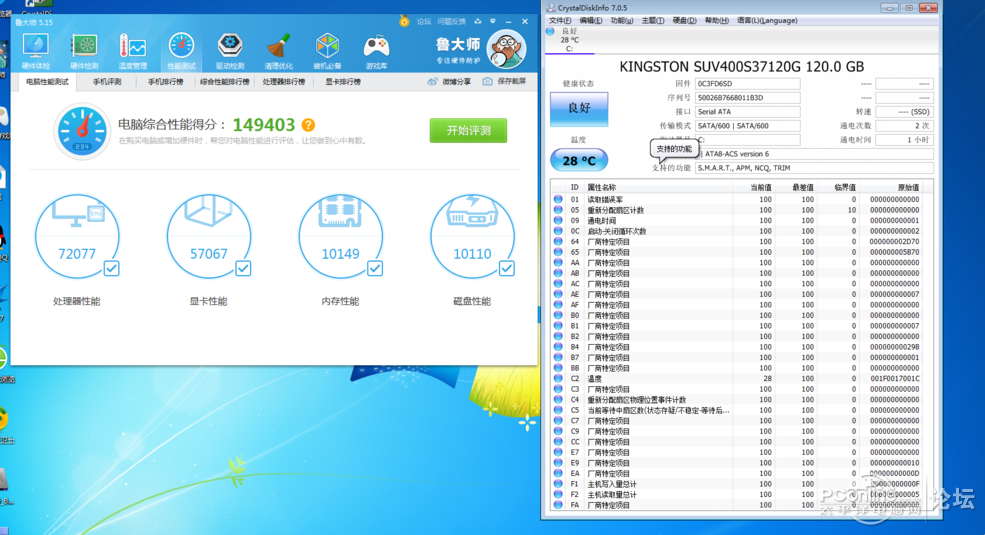This screenshot has width=985, height=535.
Task: Select the row F2 主机读取量总计
Action: 736,495
